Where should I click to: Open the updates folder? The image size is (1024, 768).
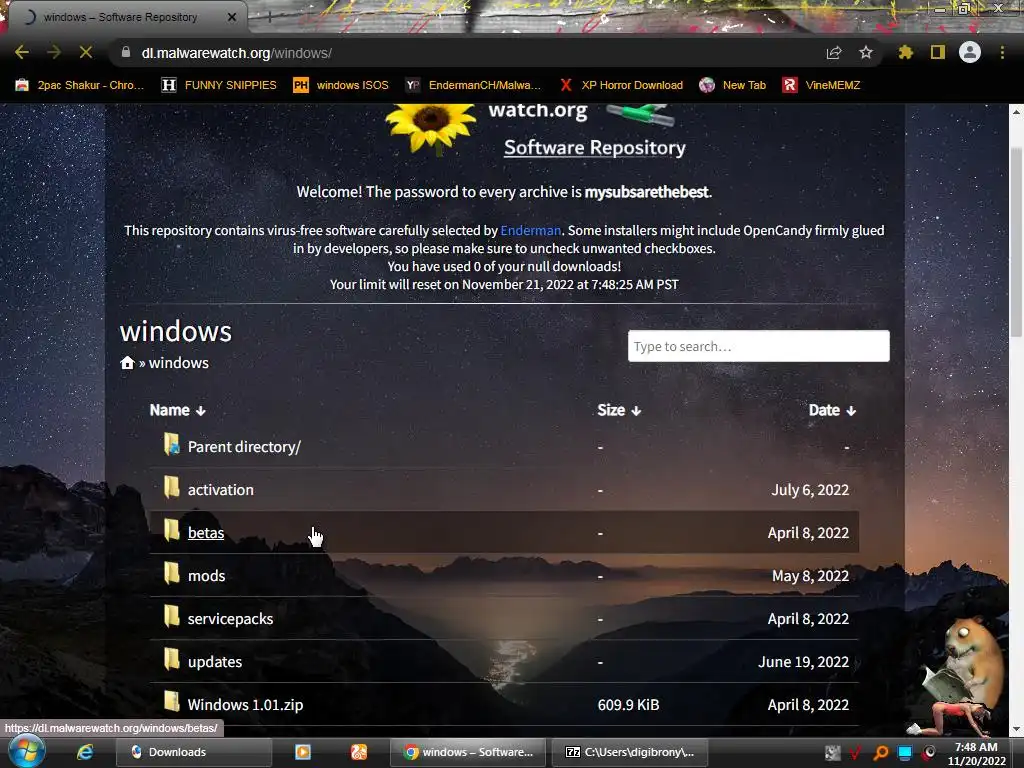[x=215, y=662]
